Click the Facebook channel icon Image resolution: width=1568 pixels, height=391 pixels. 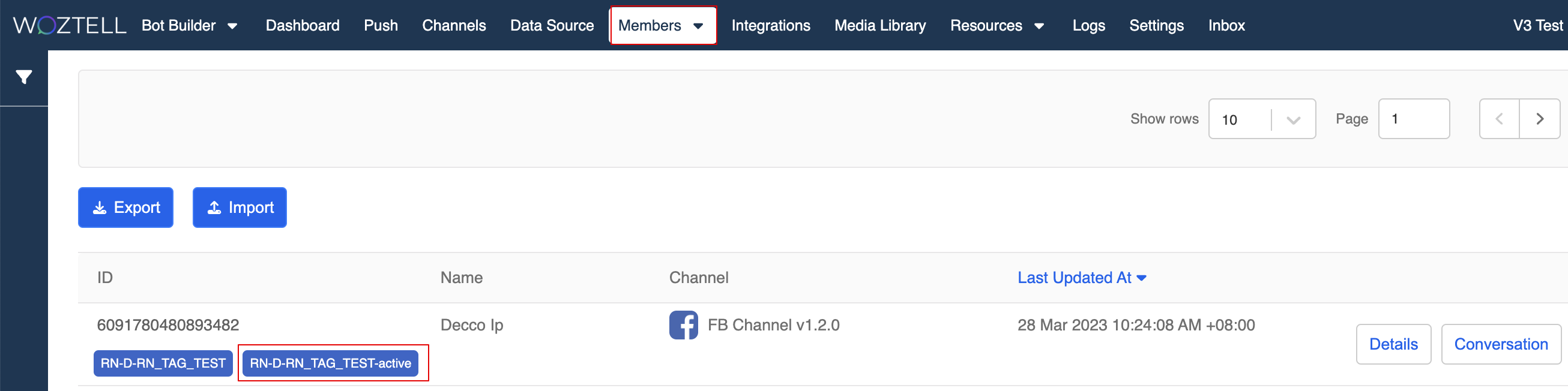683,325
